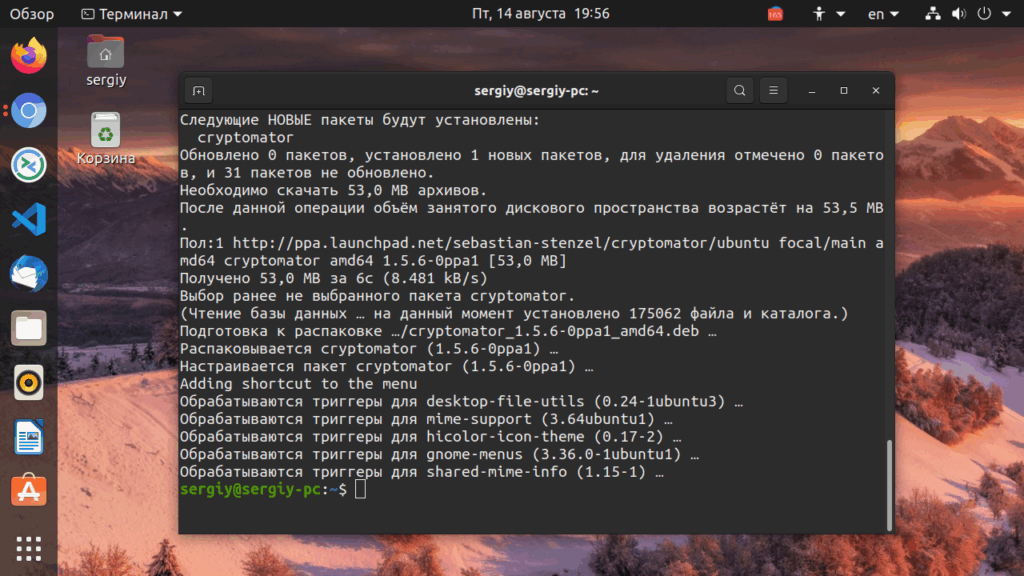Open the en keyboard layout dropdown
Screen dimensions: 1024x576
[x=883, y=14]
